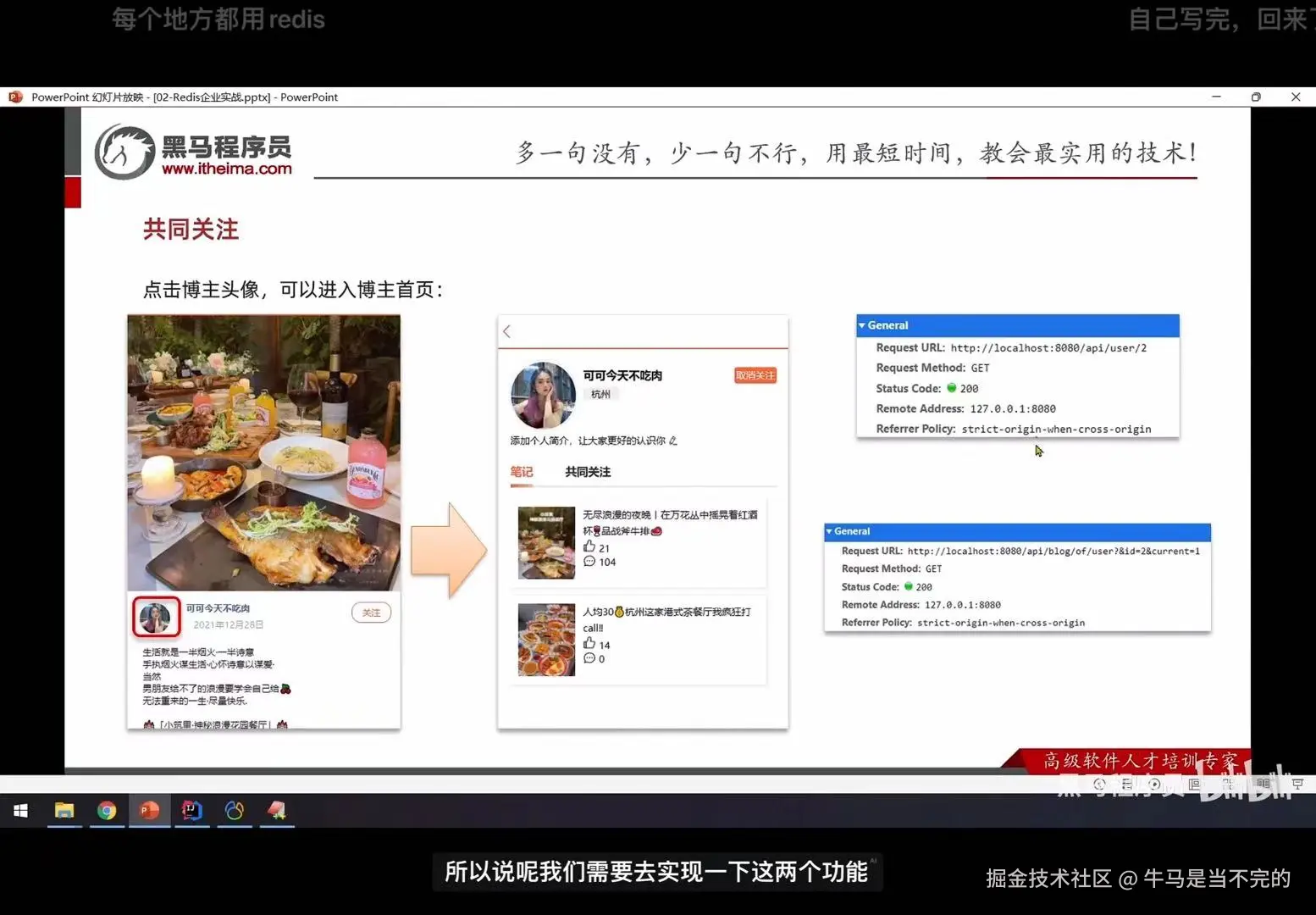Viewport: 1316px width, 915px height.
Task: Collapse the lower General panel triangle
Action: [829, 531]
